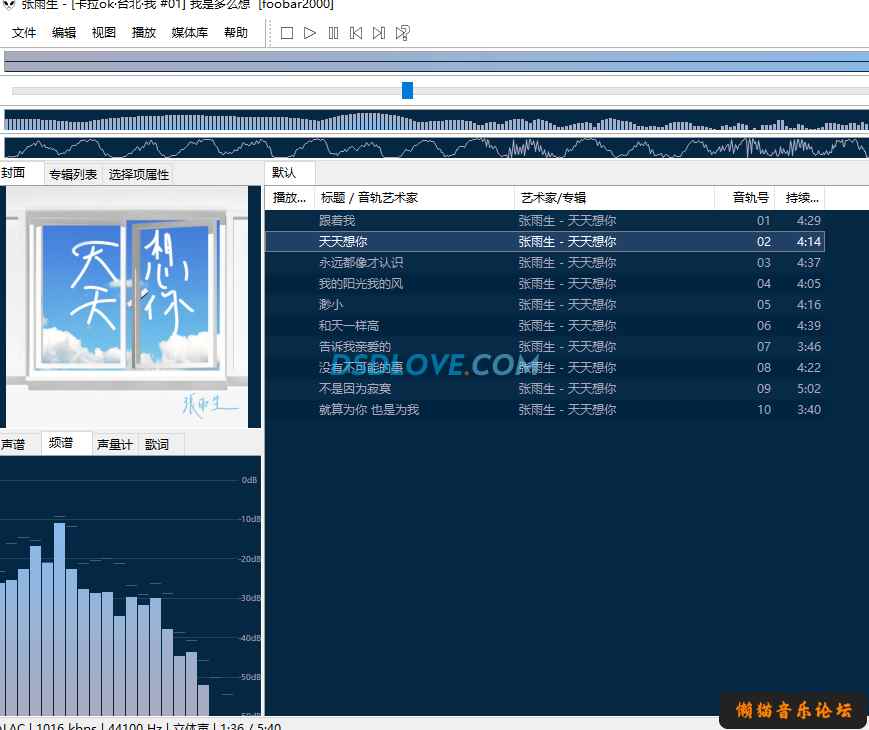Click the volume gradient bar
Viewport: 869px width, 730px height.
(x=436, y=61)
